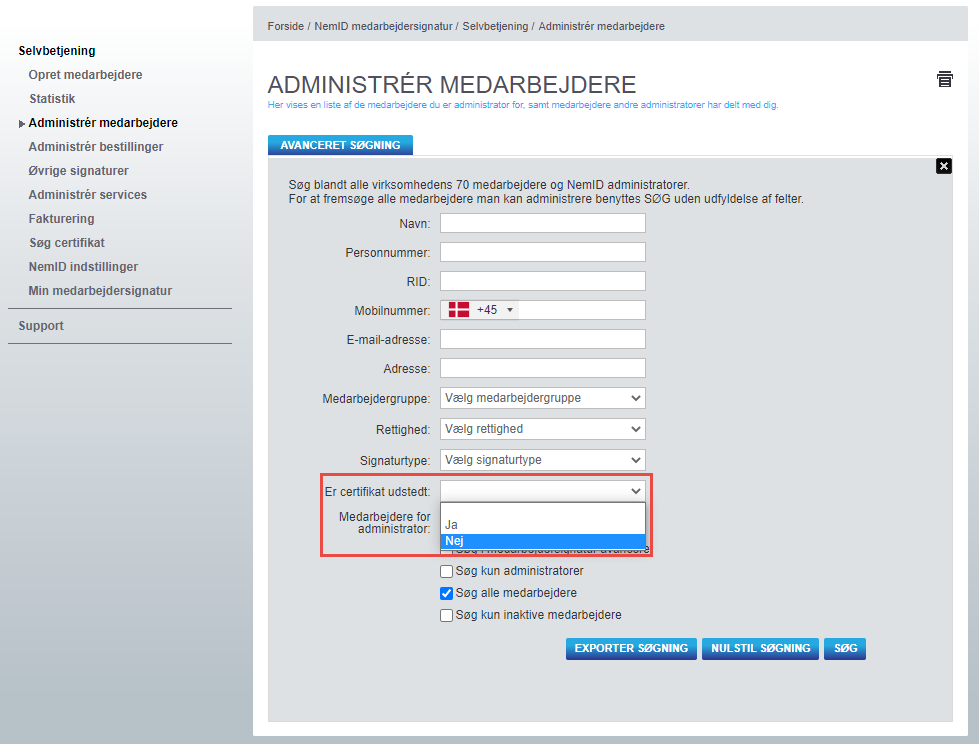Open 'Søg certifikat' in the sidebar
Screen dimensions: 979x744
coord(67,243)
